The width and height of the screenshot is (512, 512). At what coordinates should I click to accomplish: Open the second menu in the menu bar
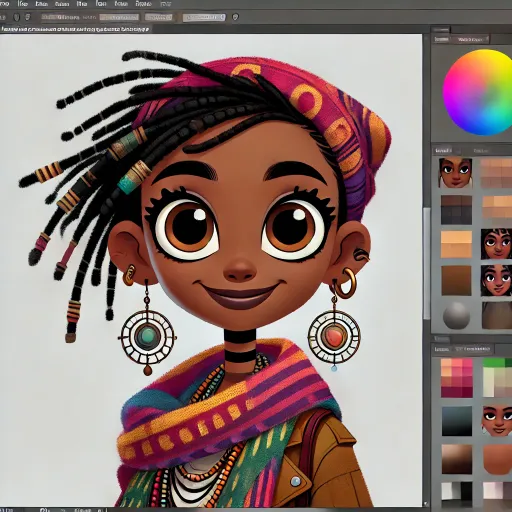(x=22, y=4)
